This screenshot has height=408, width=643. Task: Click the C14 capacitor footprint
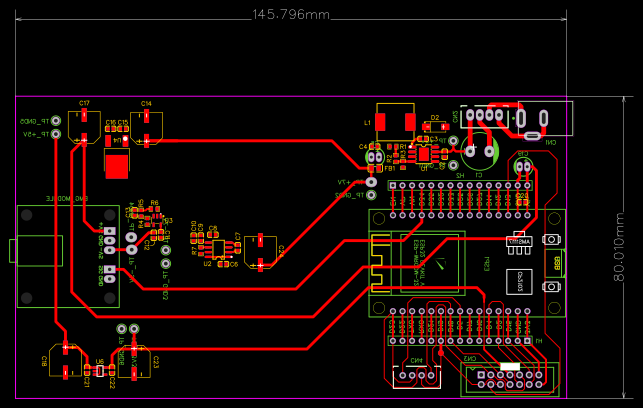pos(146,128)
